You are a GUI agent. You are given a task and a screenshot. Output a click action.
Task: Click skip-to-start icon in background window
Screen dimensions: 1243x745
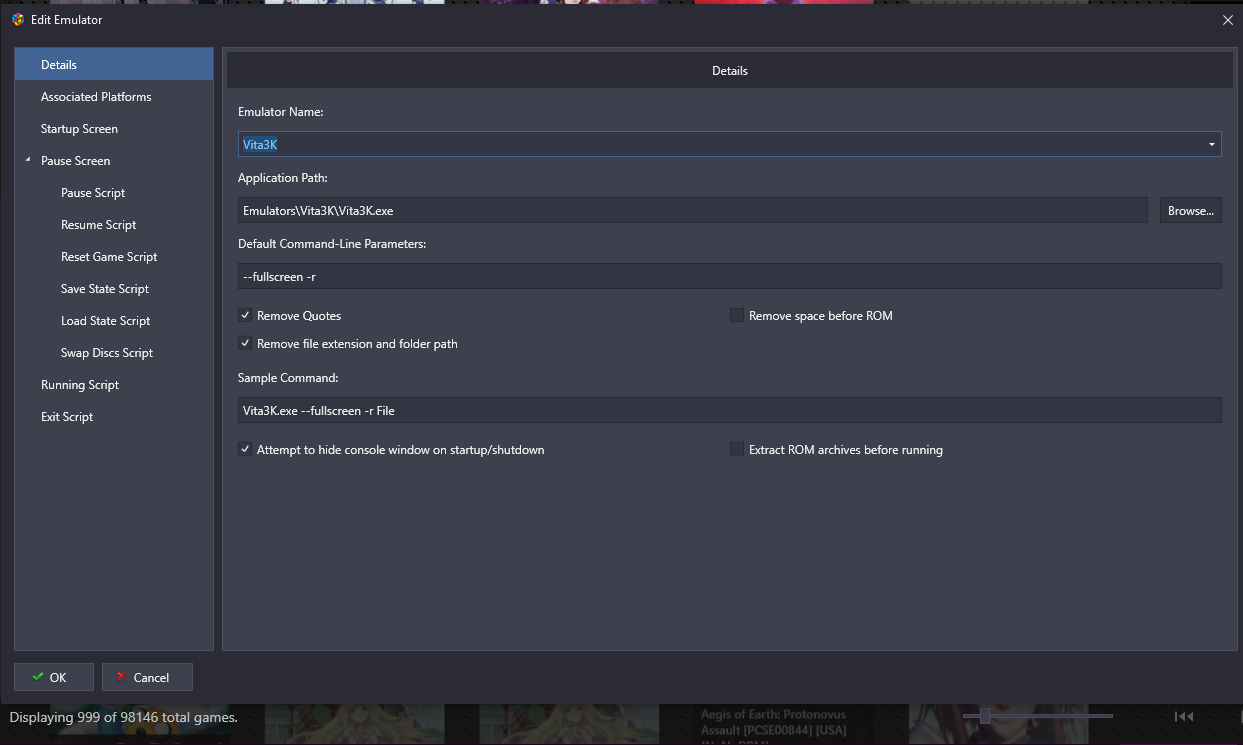tap(1184, 716)
